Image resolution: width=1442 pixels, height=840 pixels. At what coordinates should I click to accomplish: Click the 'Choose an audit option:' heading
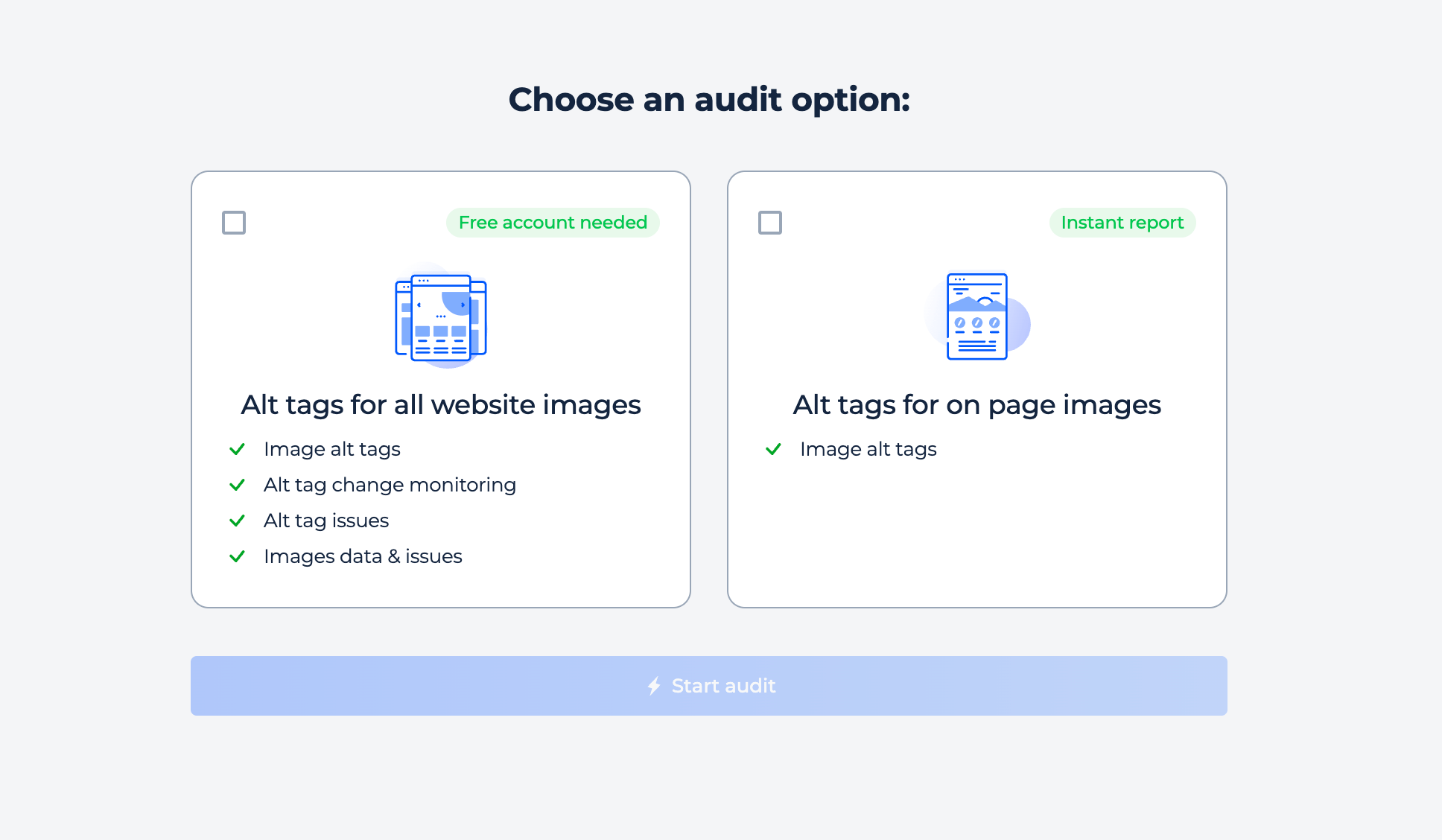click(x=709, y=100)
